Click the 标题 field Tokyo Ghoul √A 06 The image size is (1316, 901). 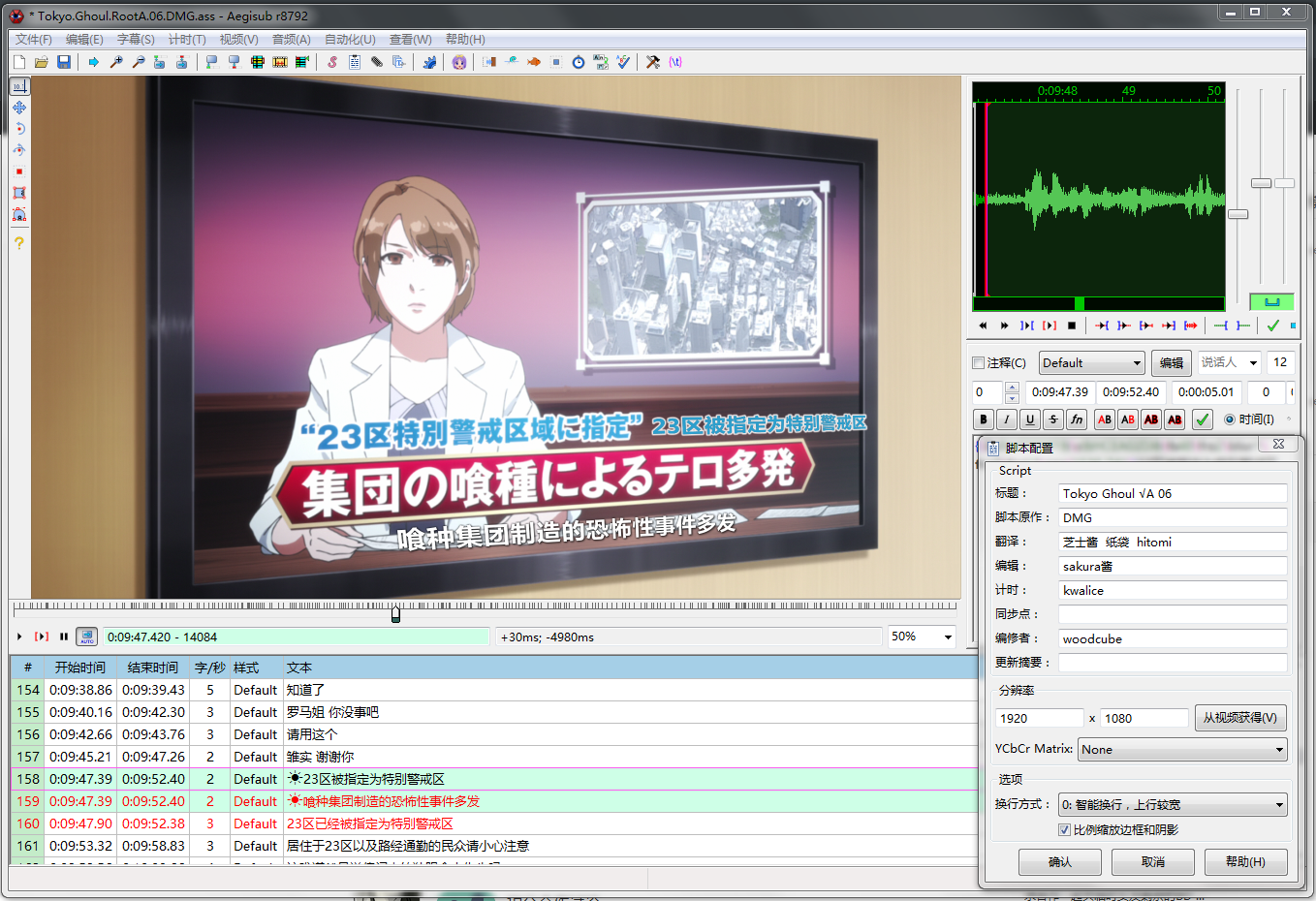pyautogui.click(x=1173, y=494)
